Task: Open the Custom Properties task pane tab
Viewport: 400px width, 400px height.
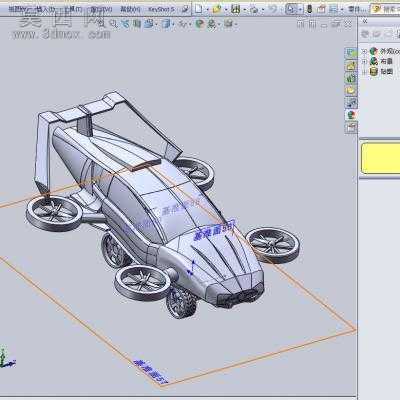Action: coord(351,128)
